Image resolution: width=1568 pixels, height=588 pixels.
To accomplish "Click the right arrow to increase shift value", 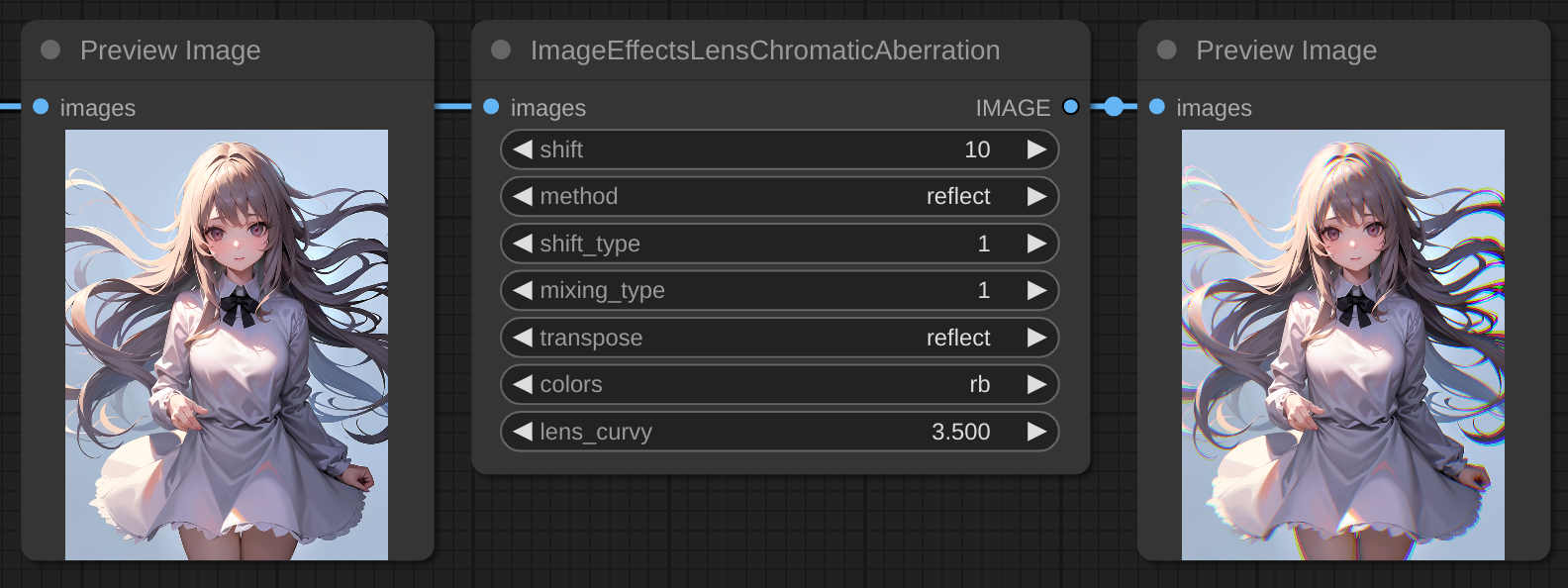I will pyautogui.click(x=1036, y=149).
